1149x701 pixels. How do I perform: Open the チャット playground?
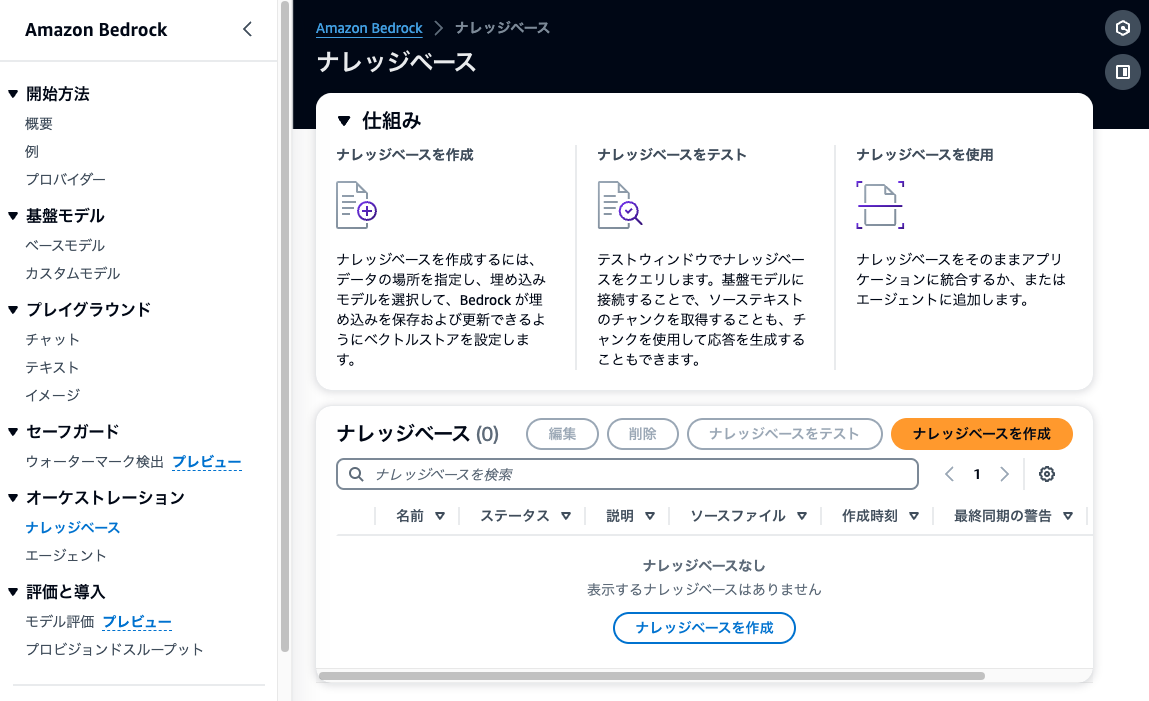[x=52, y=339]
